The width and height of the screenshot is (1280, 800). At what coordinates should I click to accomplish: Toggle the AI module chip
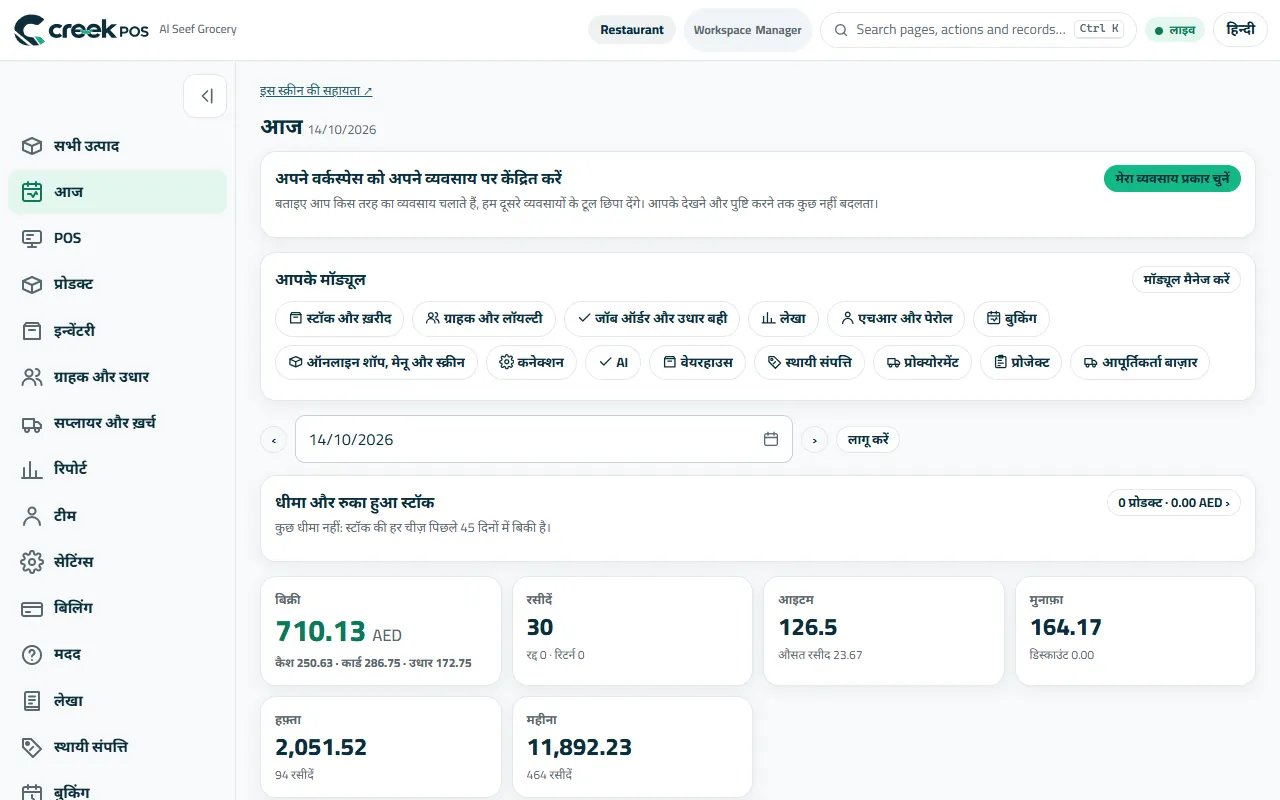pyautogui.click(x=613, y=362)
